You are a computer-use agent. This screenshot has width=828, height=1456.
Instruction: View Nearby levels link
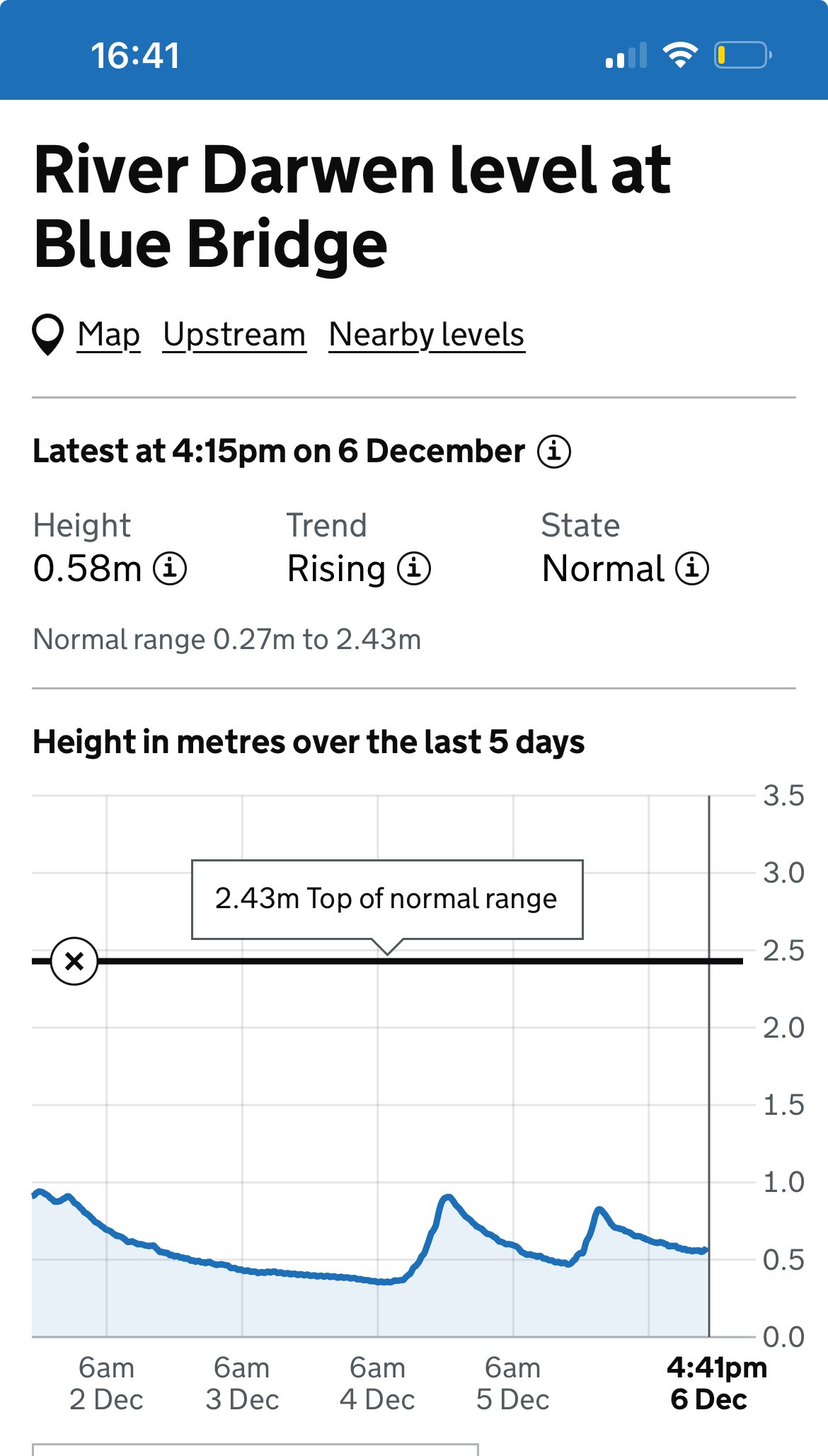point(427,335)
